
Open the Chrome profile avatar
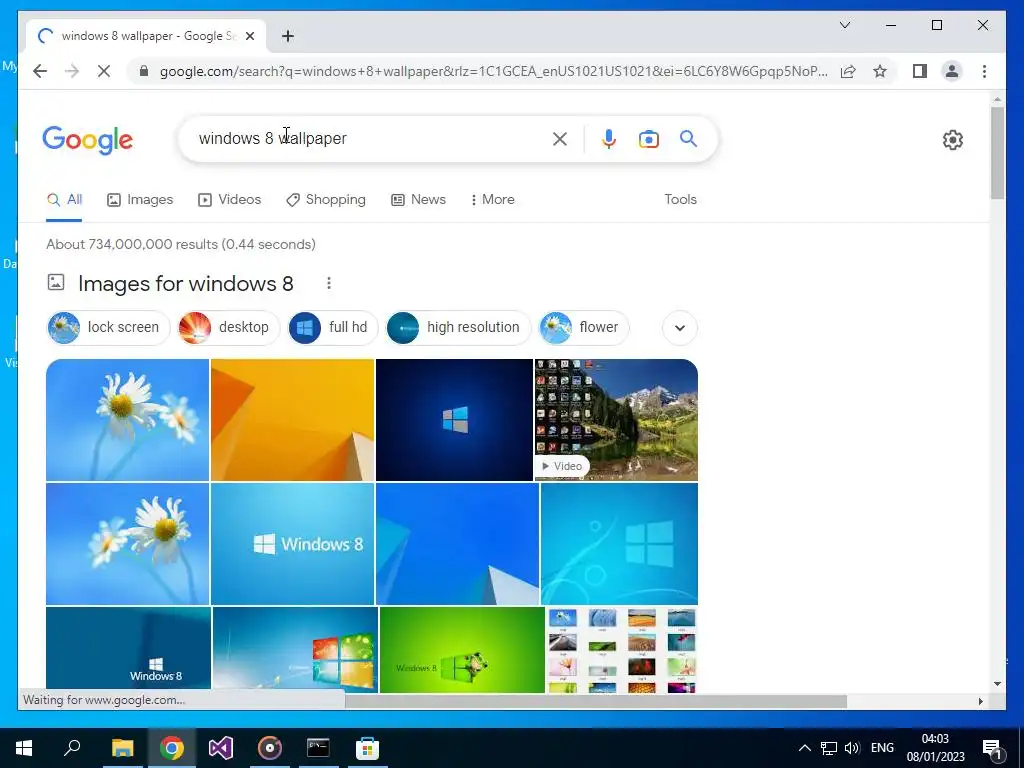952,71
